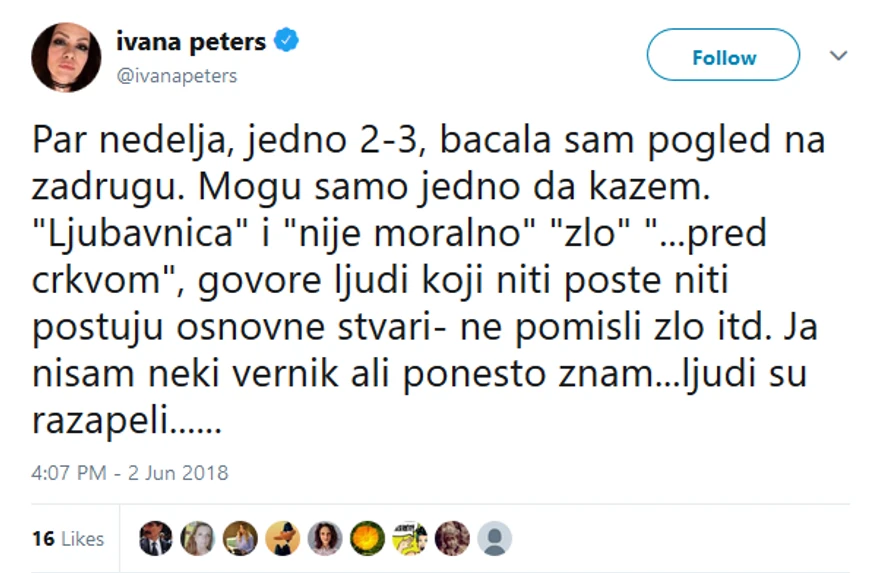
Task: Expand the tweet options chevron menu
Action: coord(838,56)
